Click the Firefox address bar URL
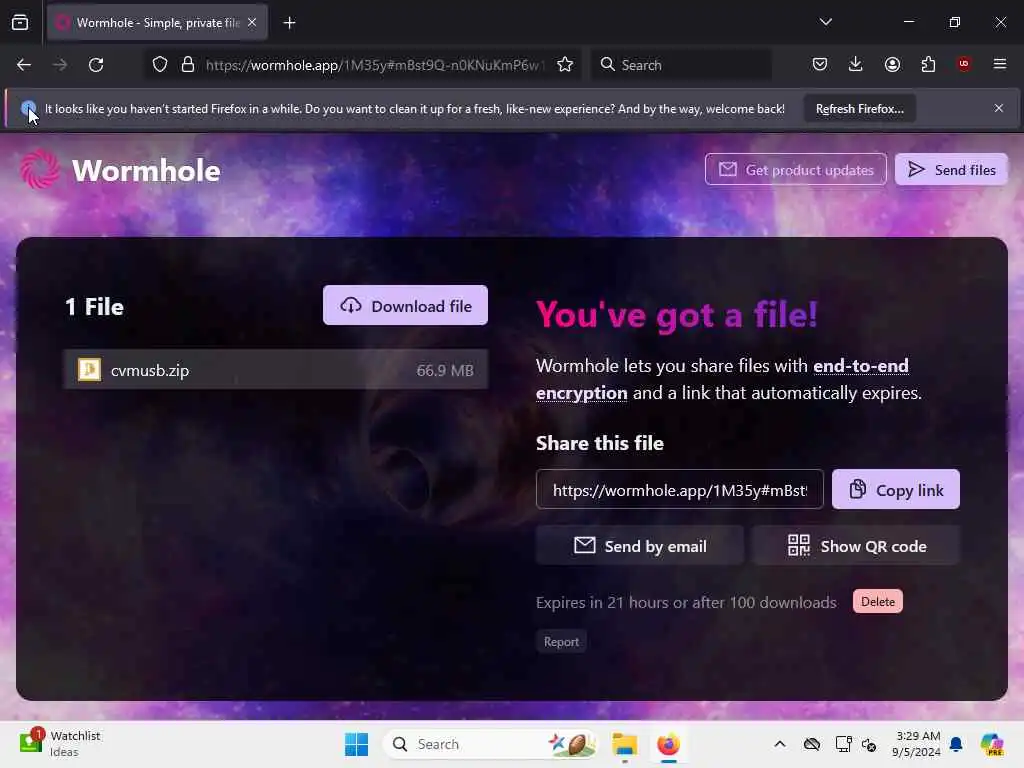 373,65
